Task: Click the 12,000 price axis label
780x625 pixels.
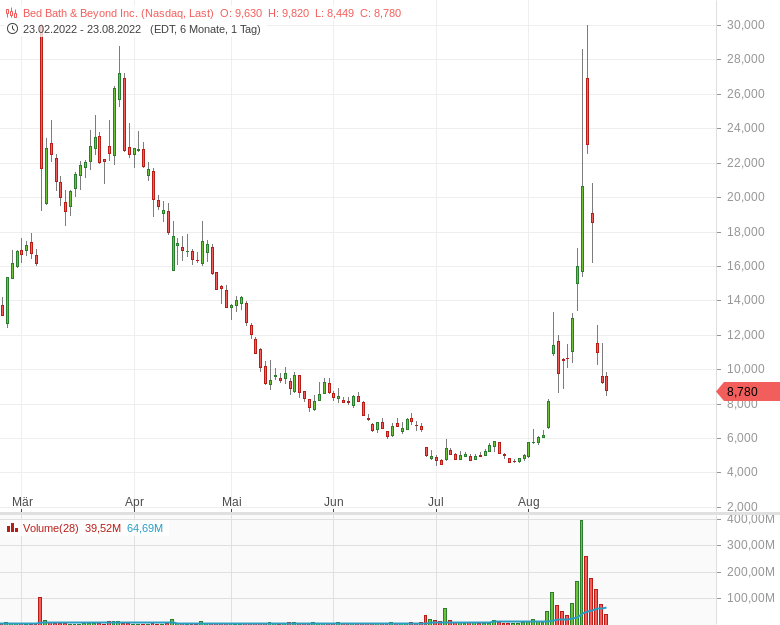Action: (x=746, y=335)
